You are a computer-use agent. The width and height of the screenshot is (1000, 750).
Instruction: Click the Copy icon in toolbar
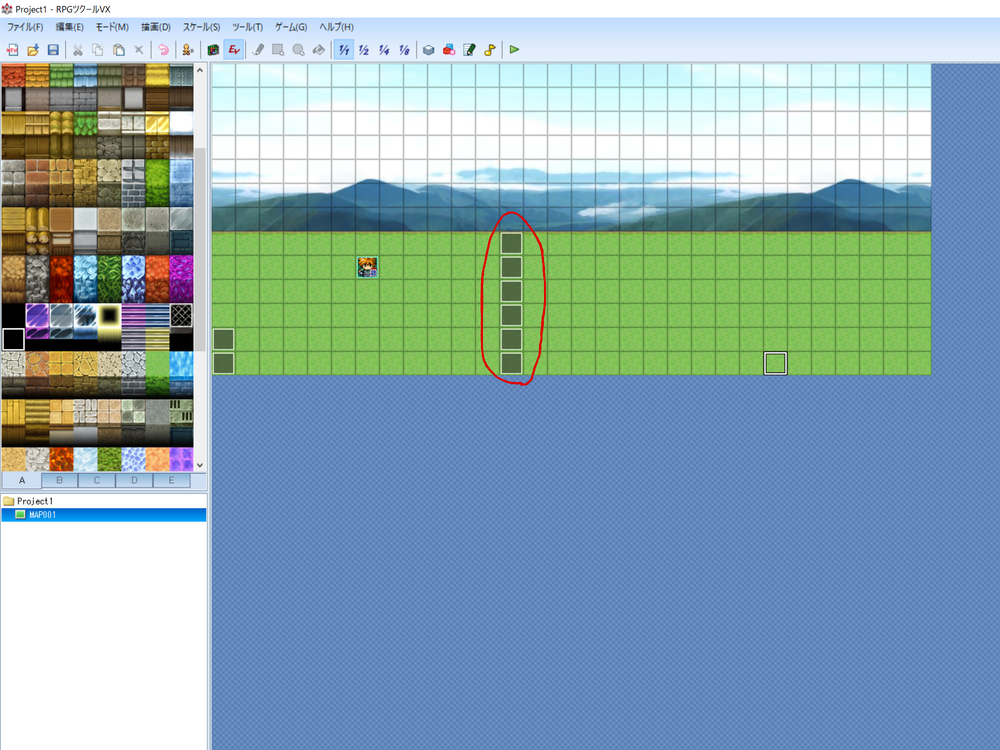tap(98, 50)
